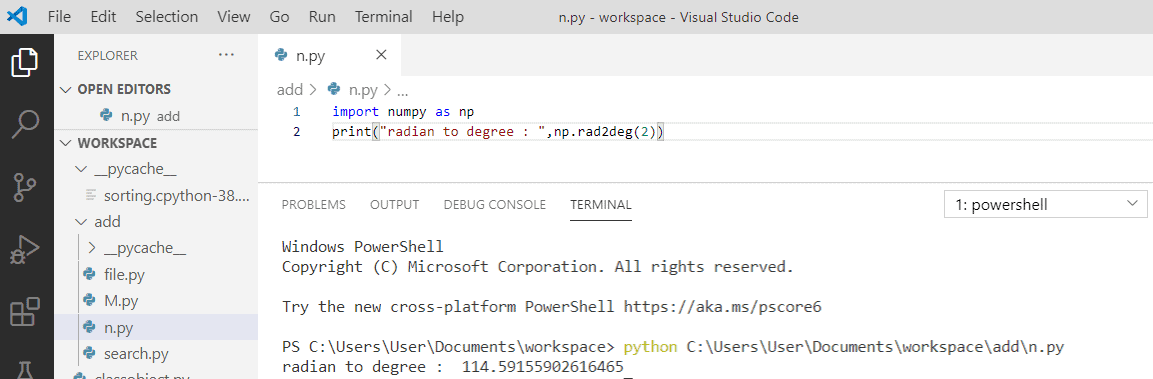The width and height of the screenshot is (1153, 379).
Task: Collapse the top-level __pycache__ folder
Action: [x=82, y=169]
